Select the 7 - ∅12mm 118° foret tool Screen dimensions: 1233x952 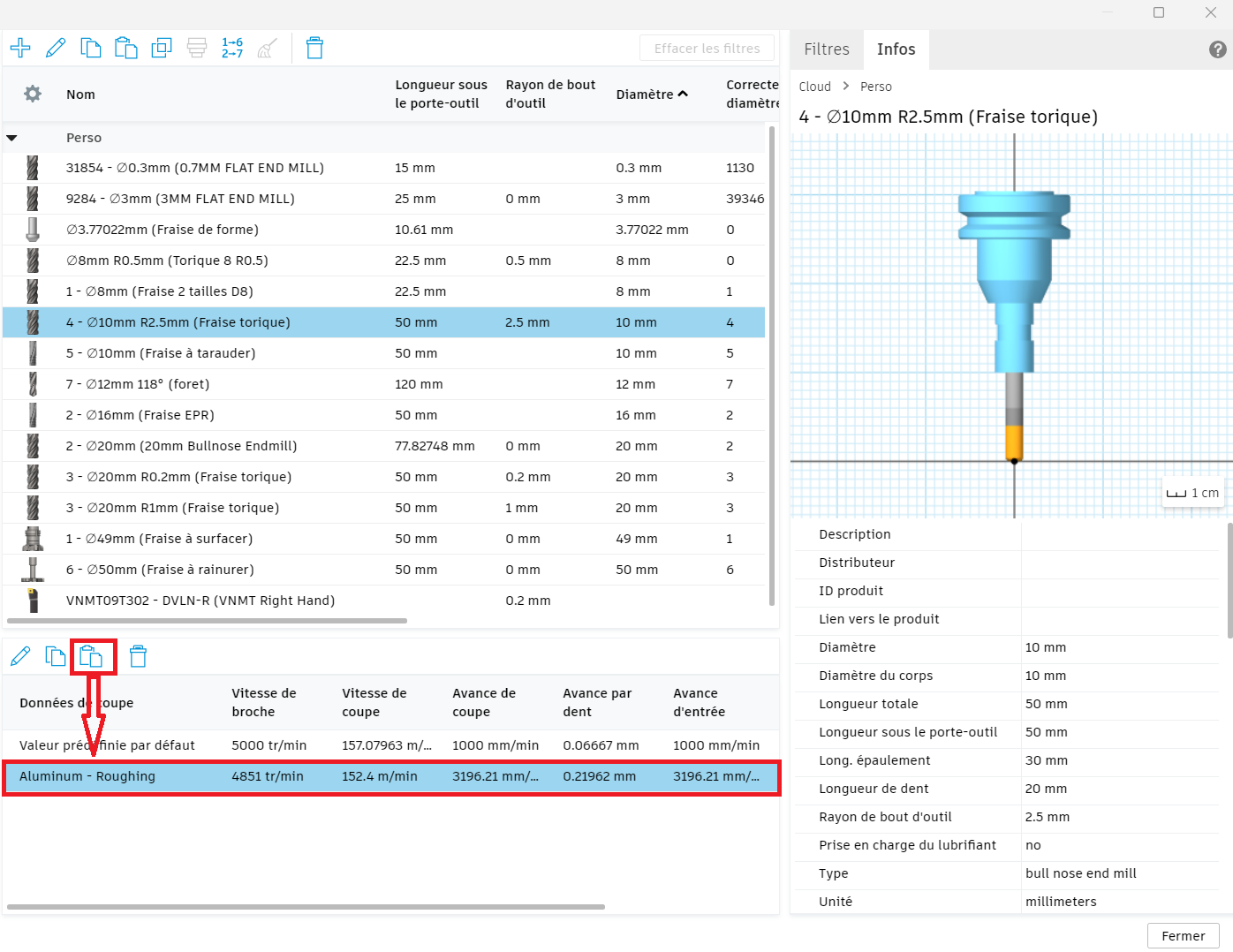[138, 384]
